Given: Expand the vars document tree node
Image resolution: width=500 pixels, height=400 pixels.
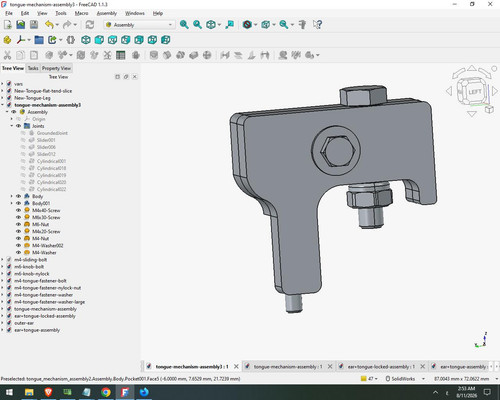Looking at the screenshot, I should [3, 84].
